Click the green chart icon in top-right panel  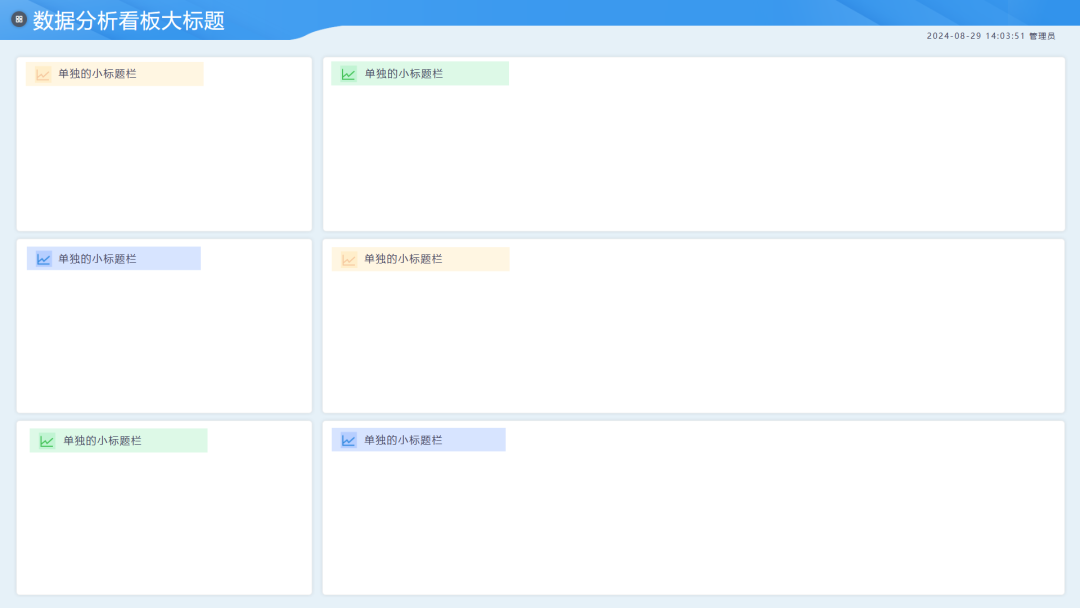(x=349, y=74)
